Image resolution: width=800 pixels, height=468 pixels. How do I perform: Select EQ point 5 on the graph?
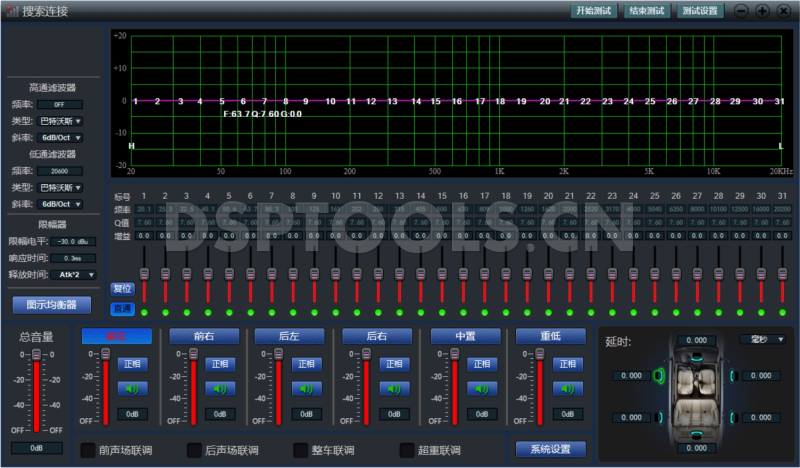point(222,101)
